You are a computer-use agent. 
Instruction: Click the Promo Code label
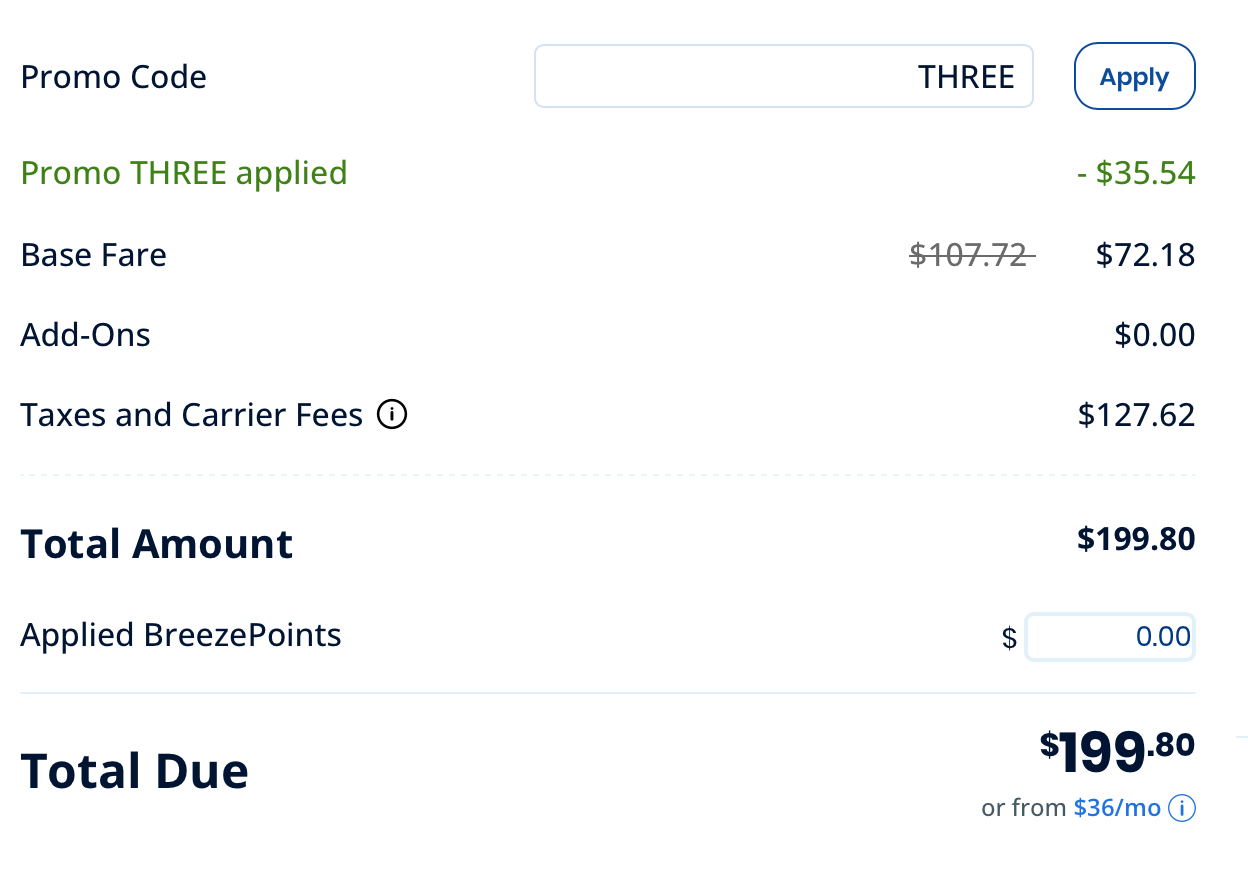tap(114, 77)
